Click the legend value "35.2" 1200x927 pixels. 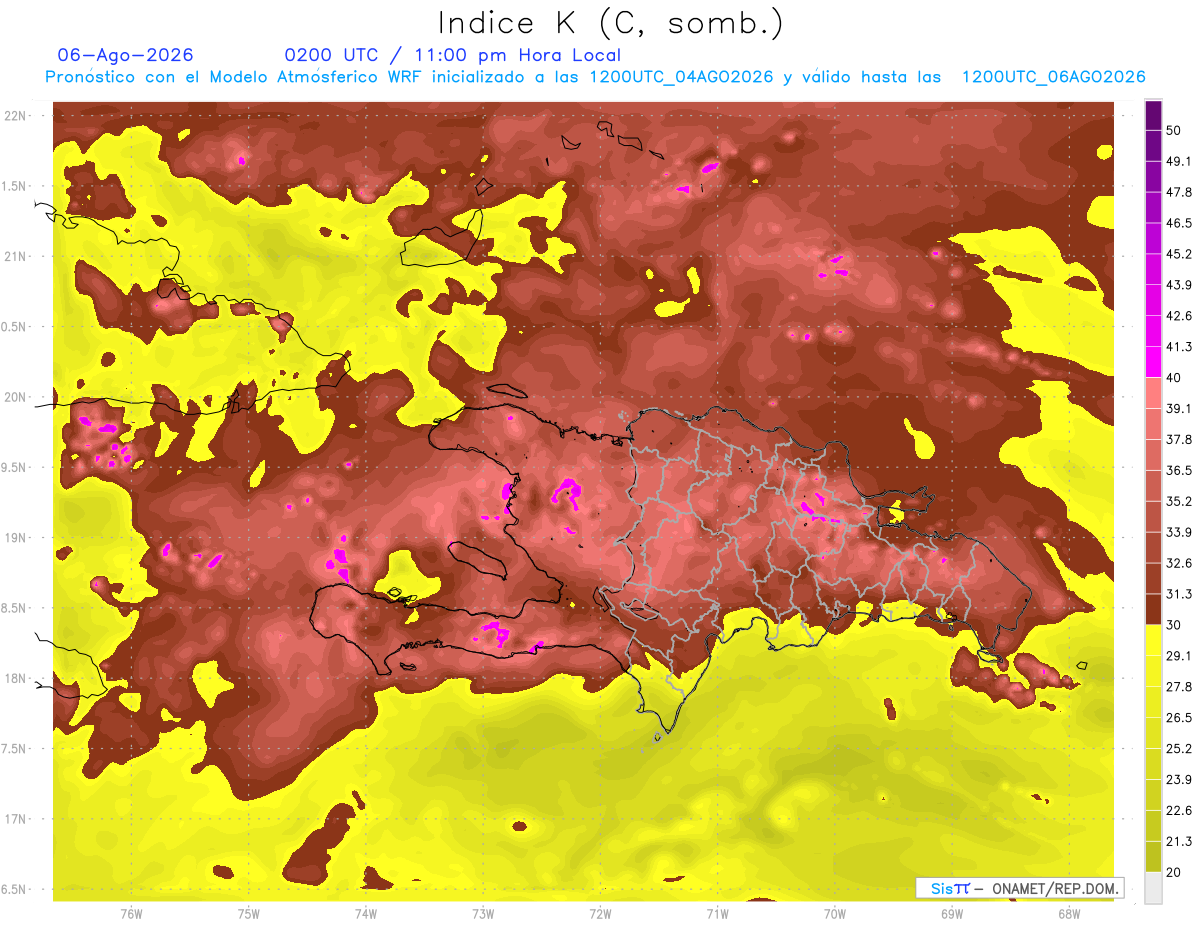[x=1178, y=501]
